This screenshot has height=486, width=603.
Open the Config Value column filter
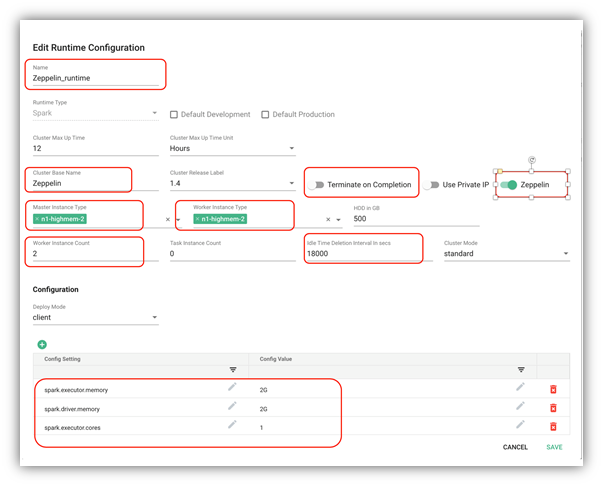coord(520,370)
